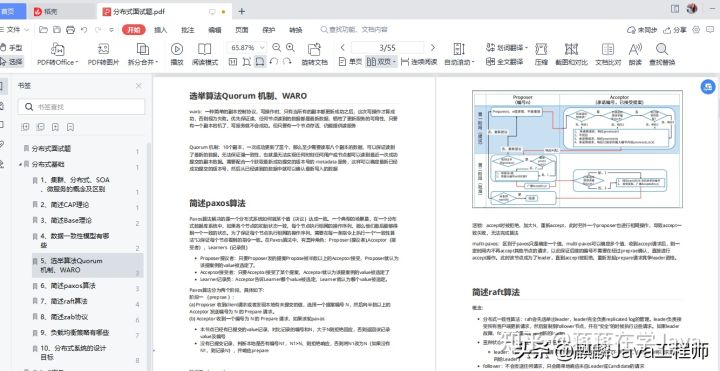This screenshot has width=720, height=371.
Task: Open the 批注 ribbon tab
Action: (x=188, y=30)
